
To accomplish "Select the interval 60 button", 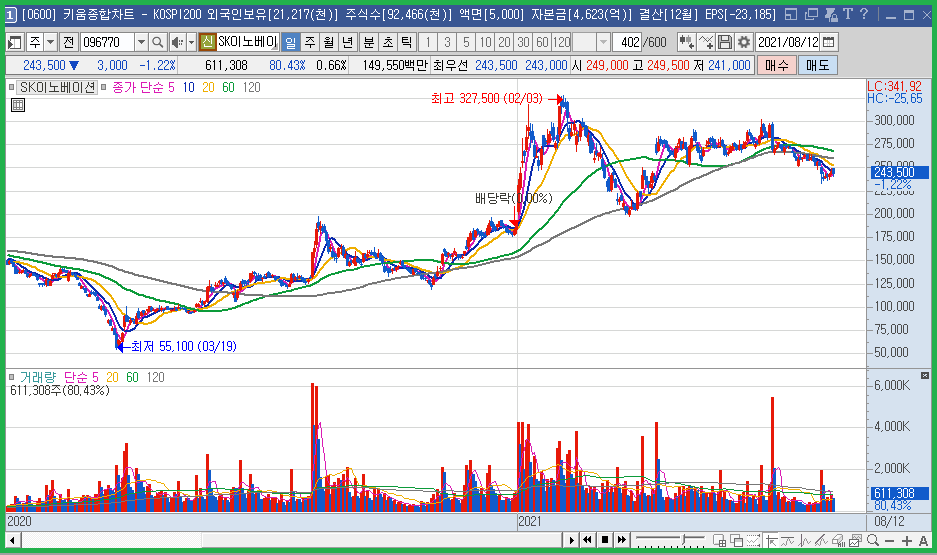I will coord(543,42).
